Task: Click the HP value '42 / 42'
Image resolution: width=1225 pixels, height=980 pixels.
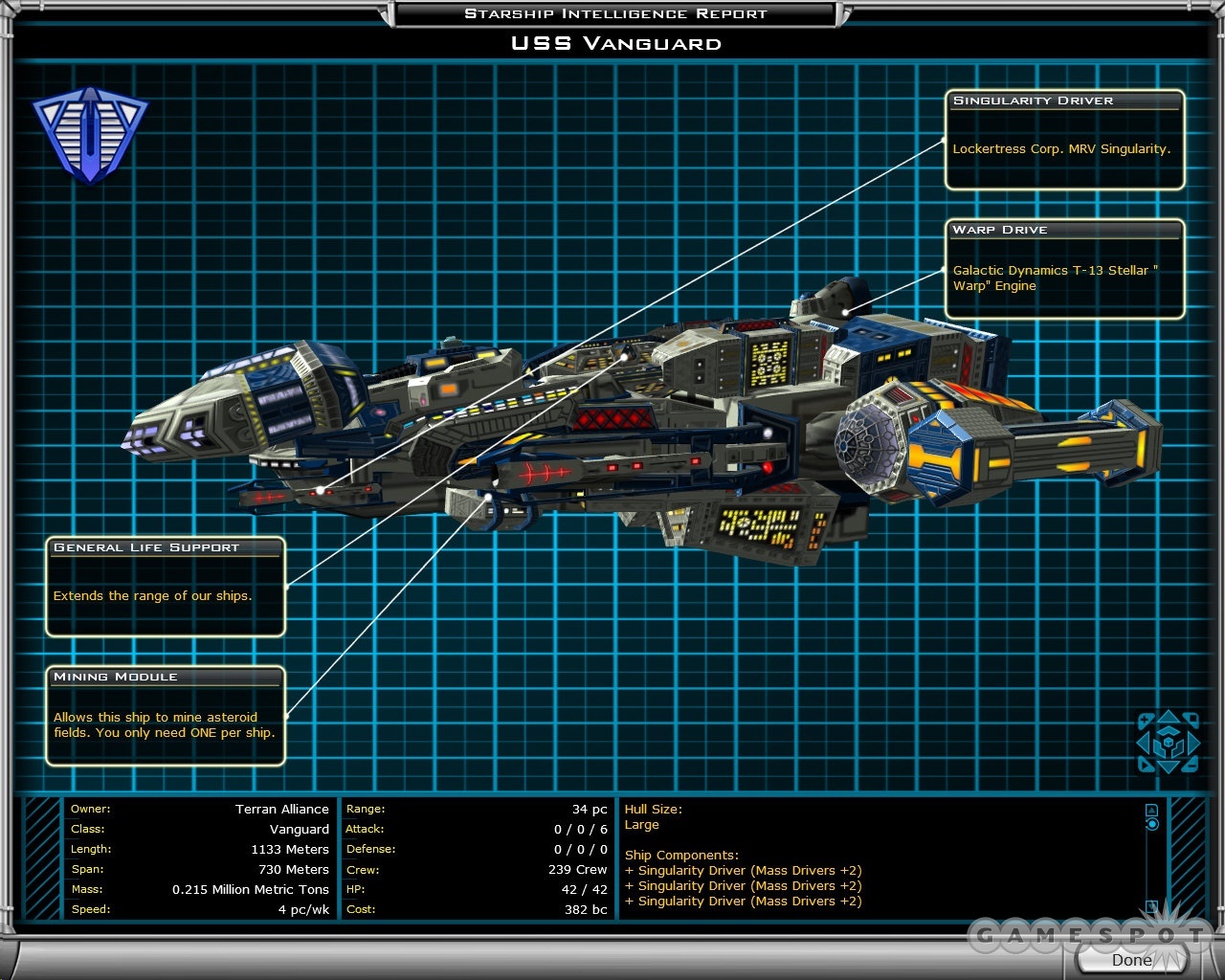Action: pos(585,889)
